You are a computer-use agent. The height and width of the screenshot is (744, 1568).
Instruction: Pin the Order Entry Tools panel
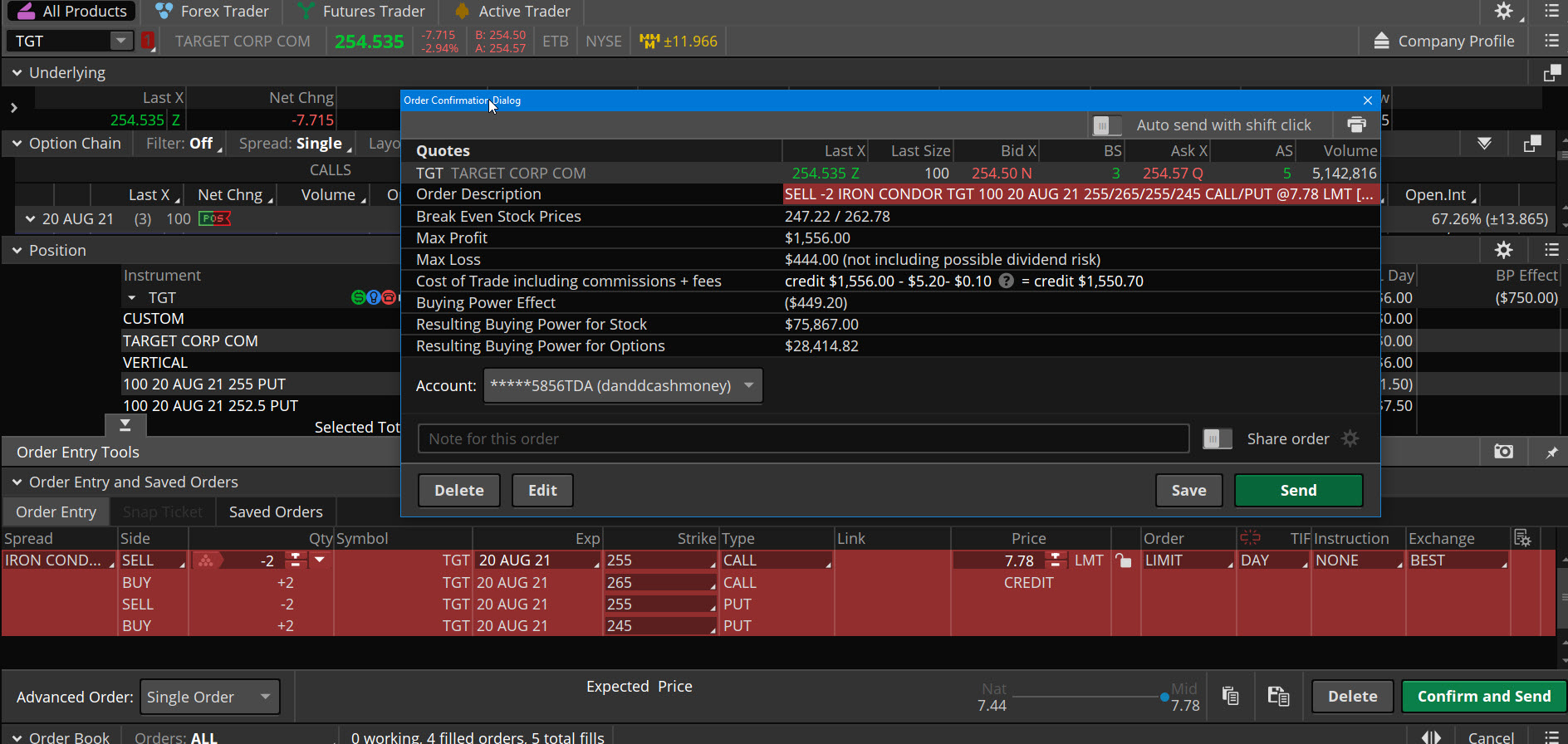1551,453
